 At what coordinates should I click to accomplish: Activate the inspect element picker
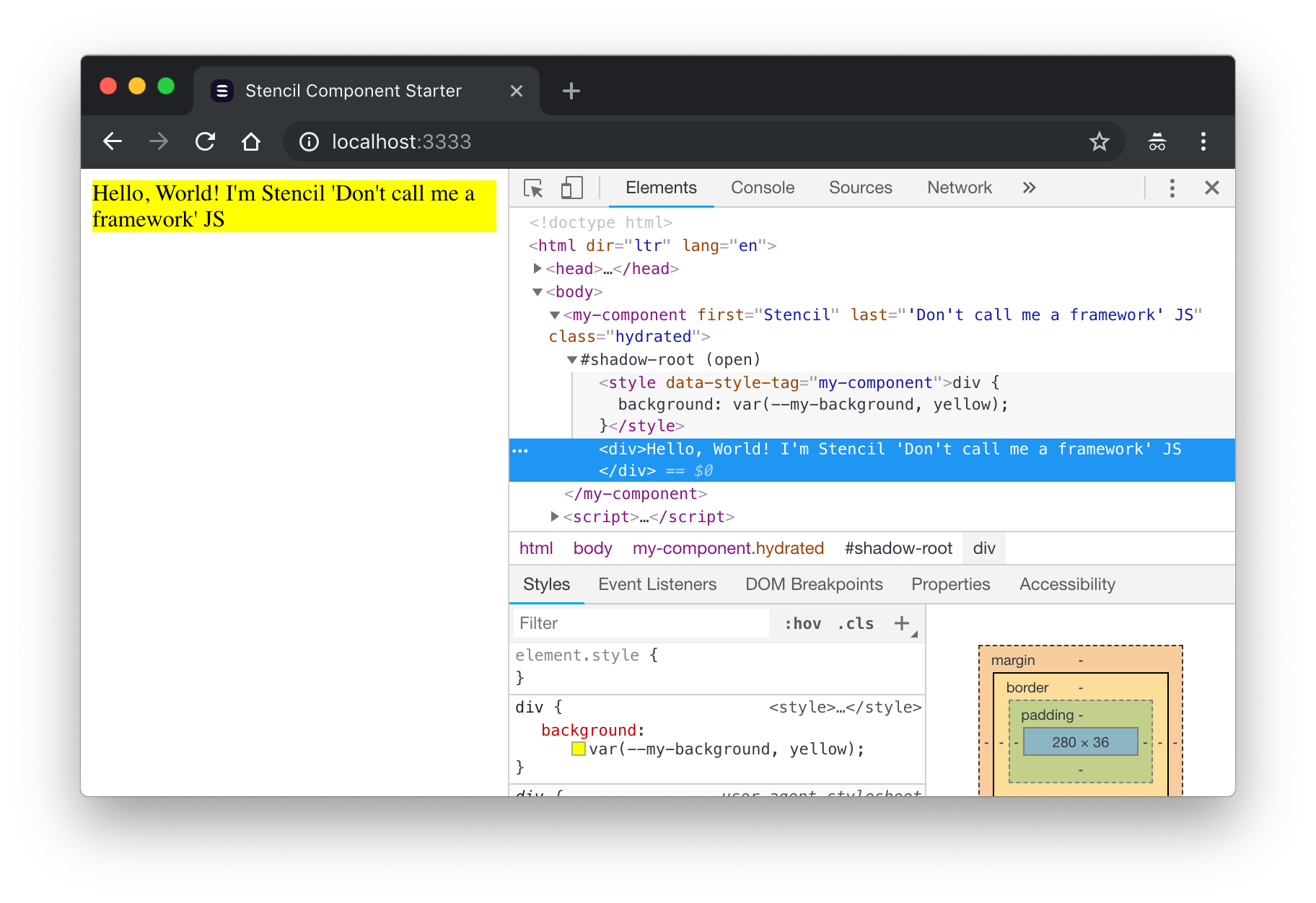click(533, 188)
